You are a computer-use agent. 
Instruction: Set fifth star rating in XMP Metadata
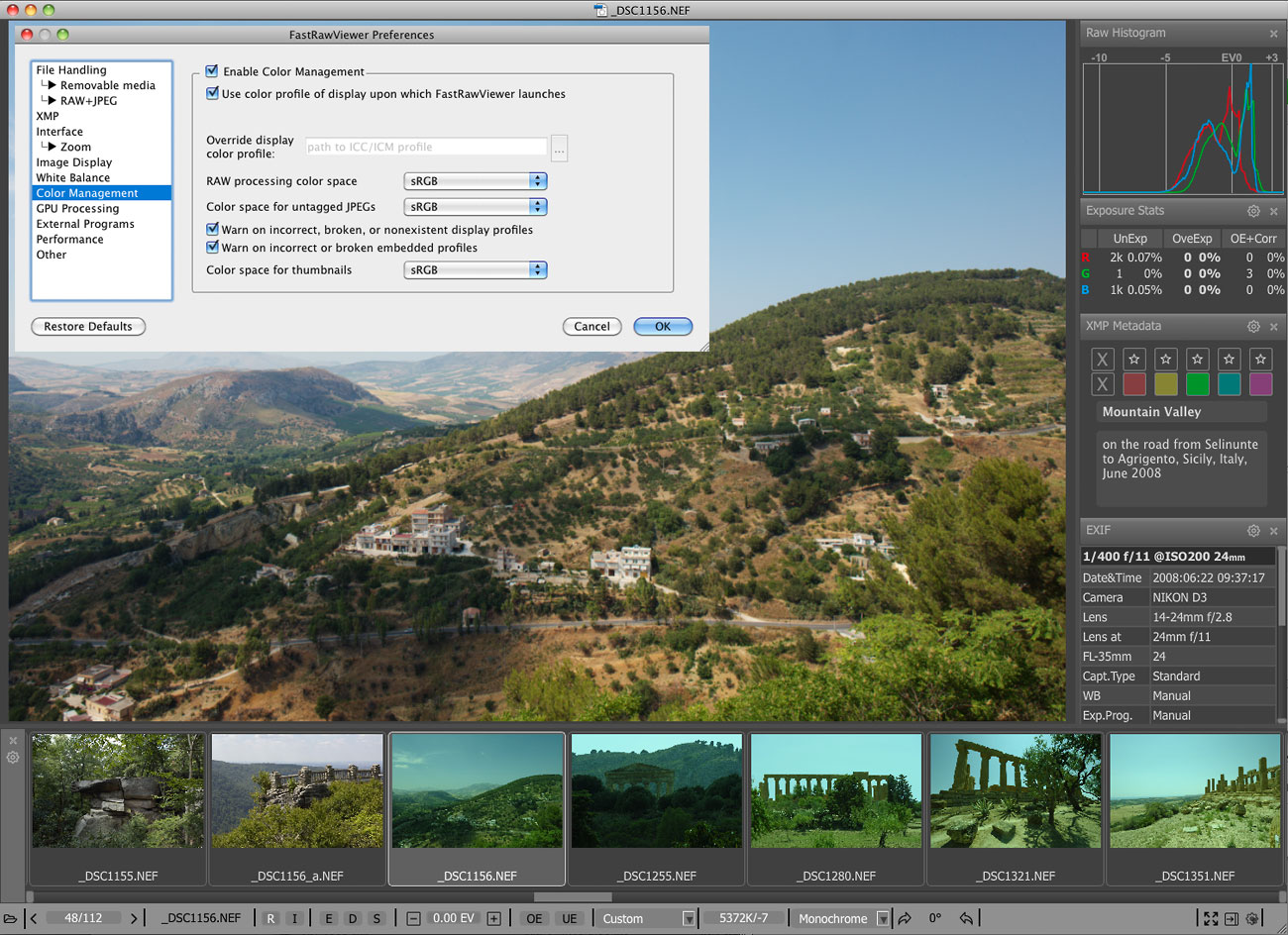1260,360
